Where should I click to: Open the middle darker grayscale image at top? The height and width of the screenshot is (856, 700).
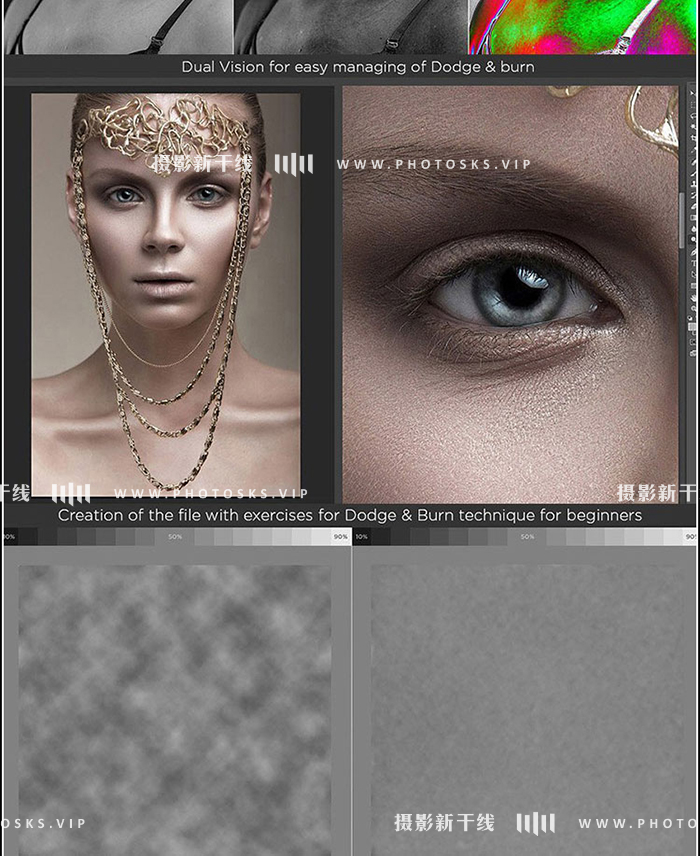351,27
